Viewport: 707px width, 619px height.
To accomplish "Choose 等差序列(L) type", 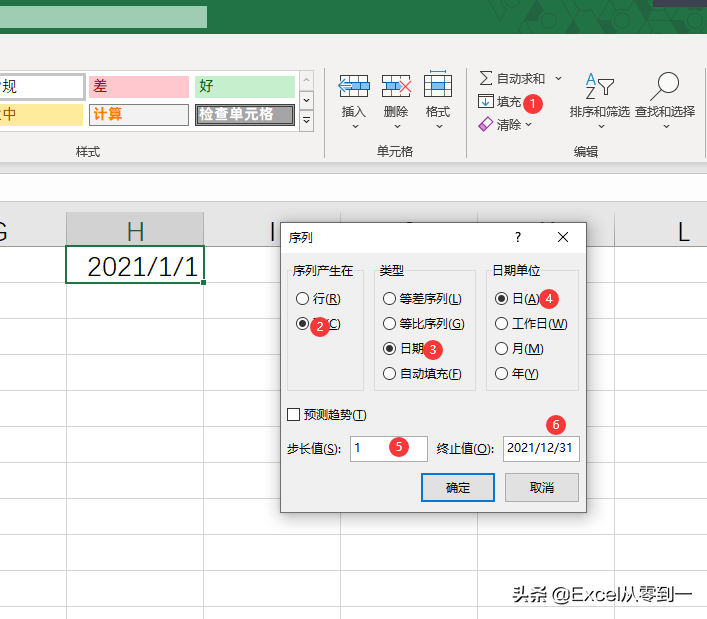I will (389, 298).
